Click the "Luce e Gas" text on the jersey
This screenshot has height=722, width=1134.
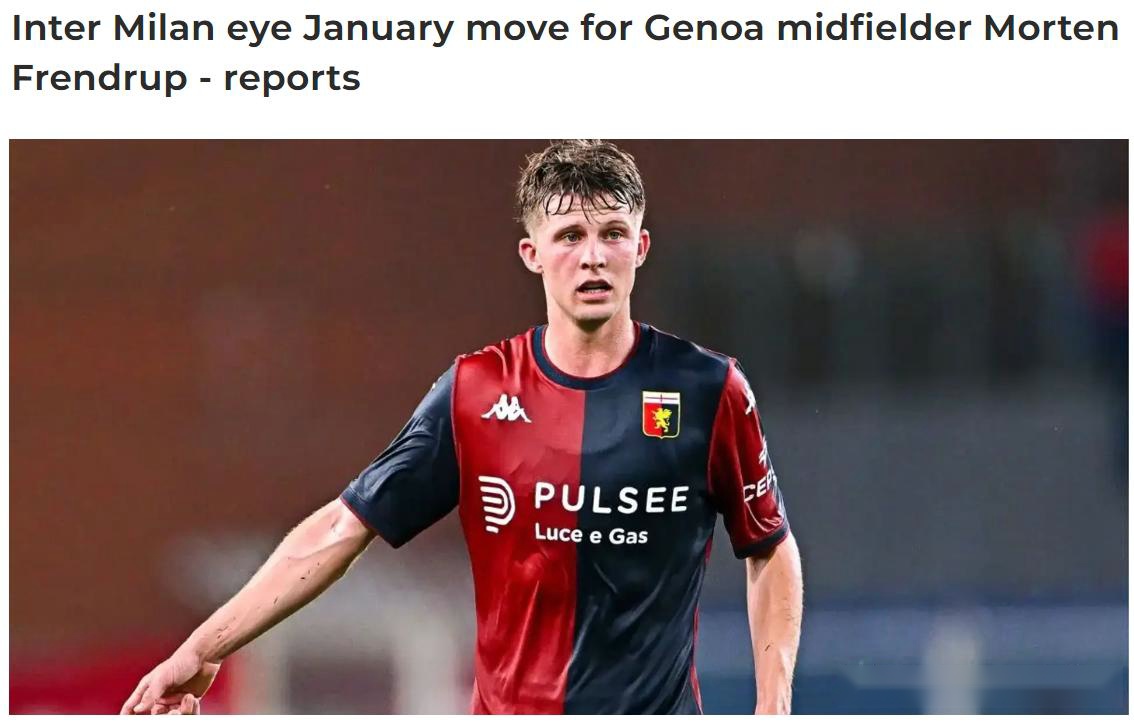[591, 534]
